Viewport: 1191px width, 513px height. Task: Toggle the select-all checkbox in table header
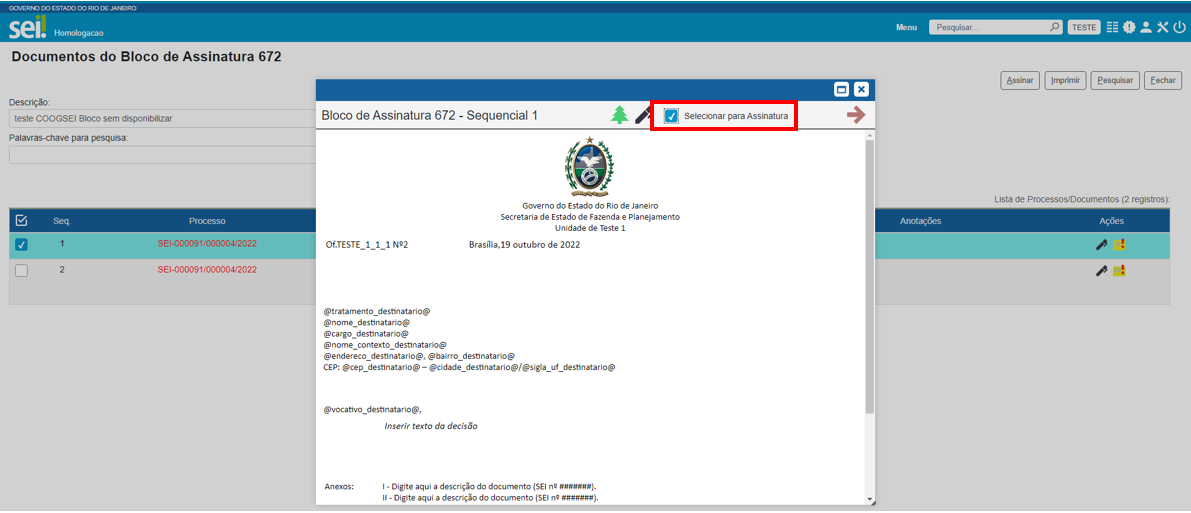(x=22, y=220)
